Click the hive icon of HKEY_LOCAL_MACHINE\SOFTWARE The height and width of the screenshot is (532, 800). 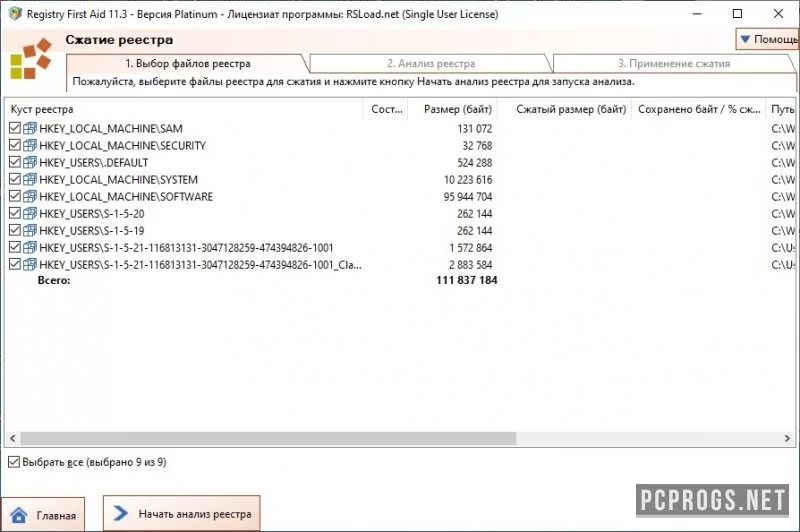pos(30,196)
